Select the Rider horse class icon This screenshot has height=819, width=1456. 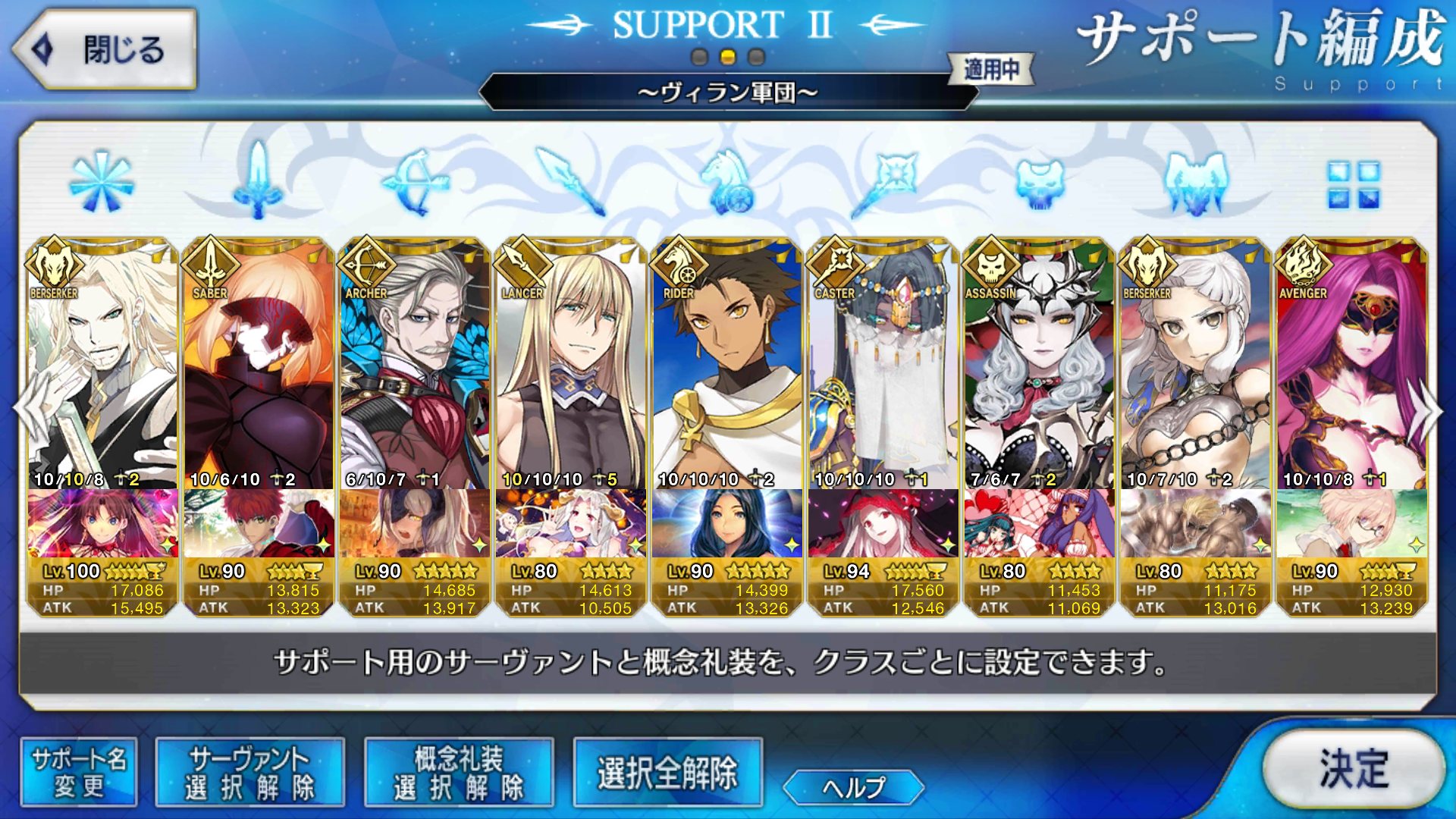click(x=726, y=181)
